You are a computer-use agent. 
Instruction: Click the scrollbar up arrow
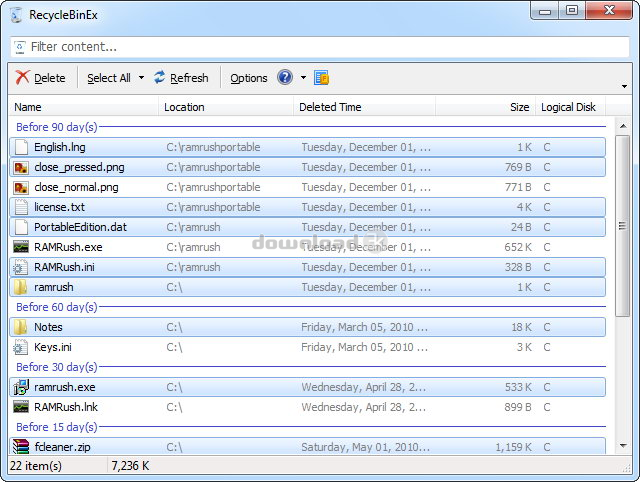[623, 126]
